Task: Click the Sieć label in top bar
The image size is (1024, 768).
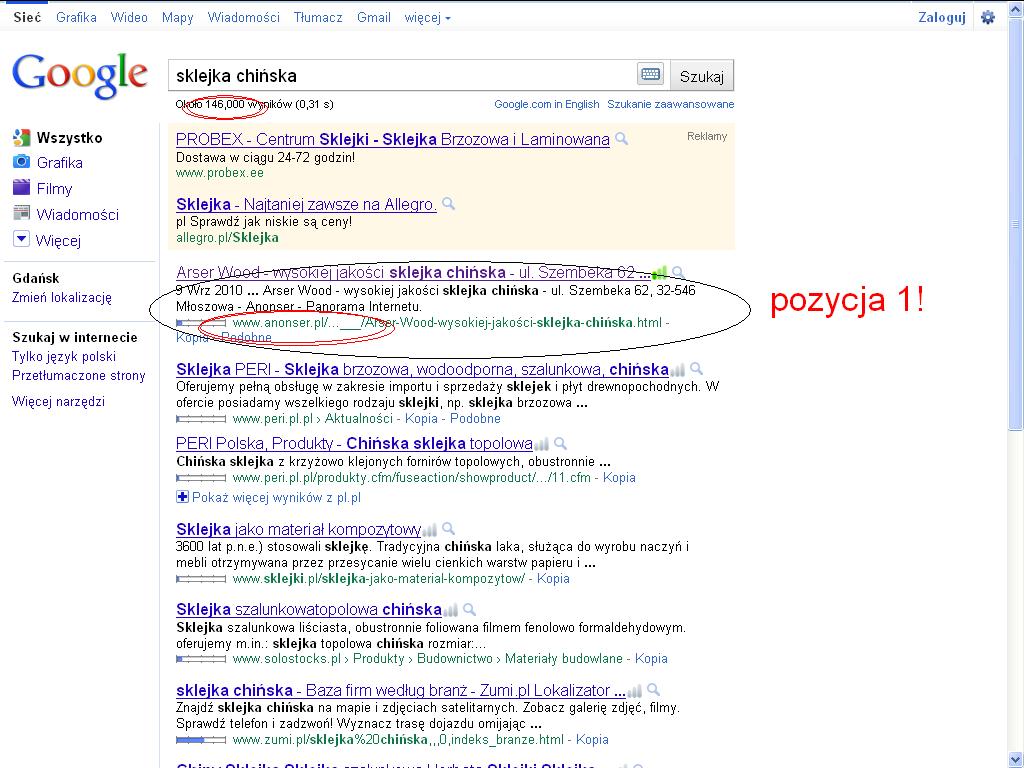Action: click(27, 18)
